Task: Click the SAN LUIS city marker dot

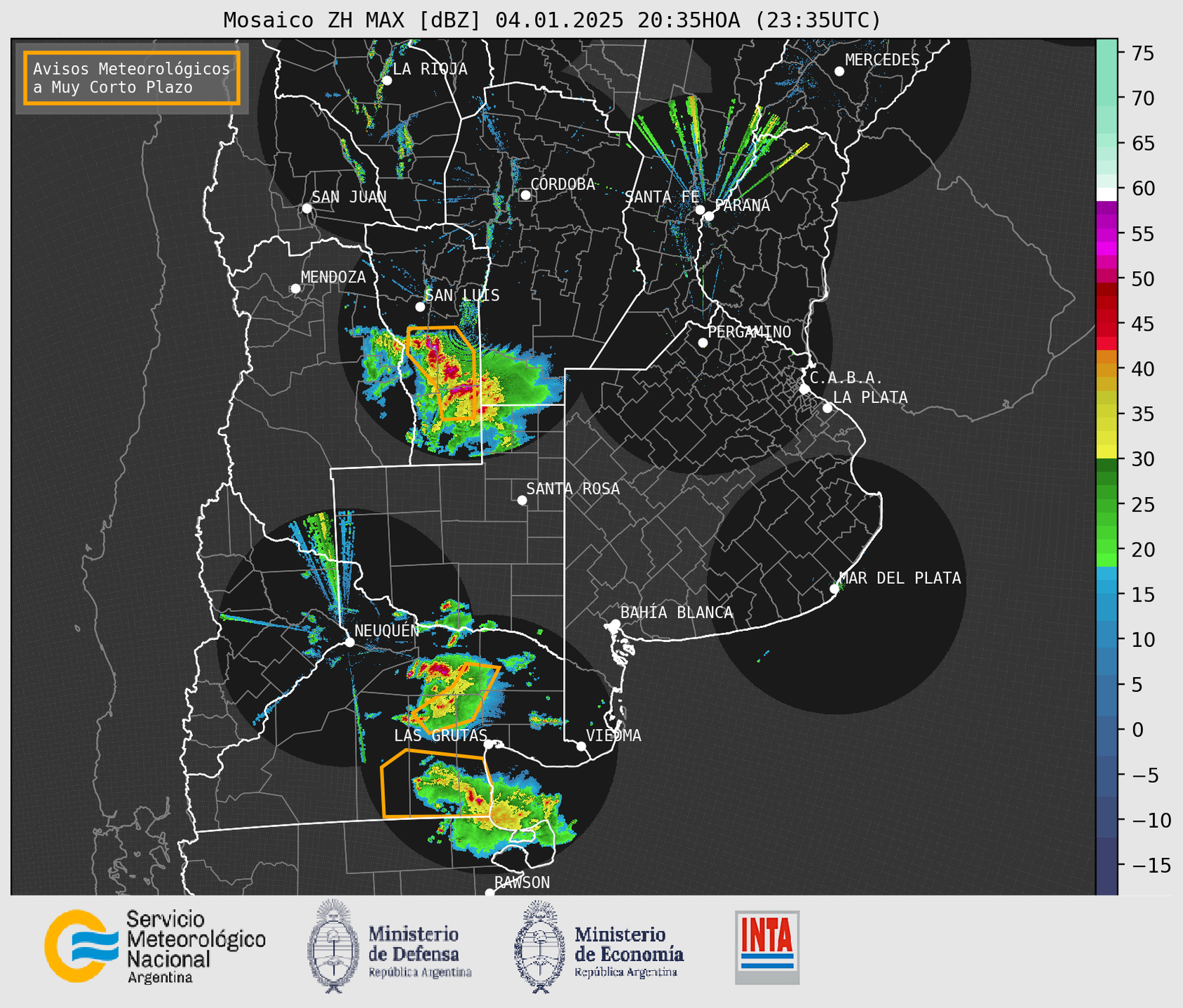Action: [420, 307]
